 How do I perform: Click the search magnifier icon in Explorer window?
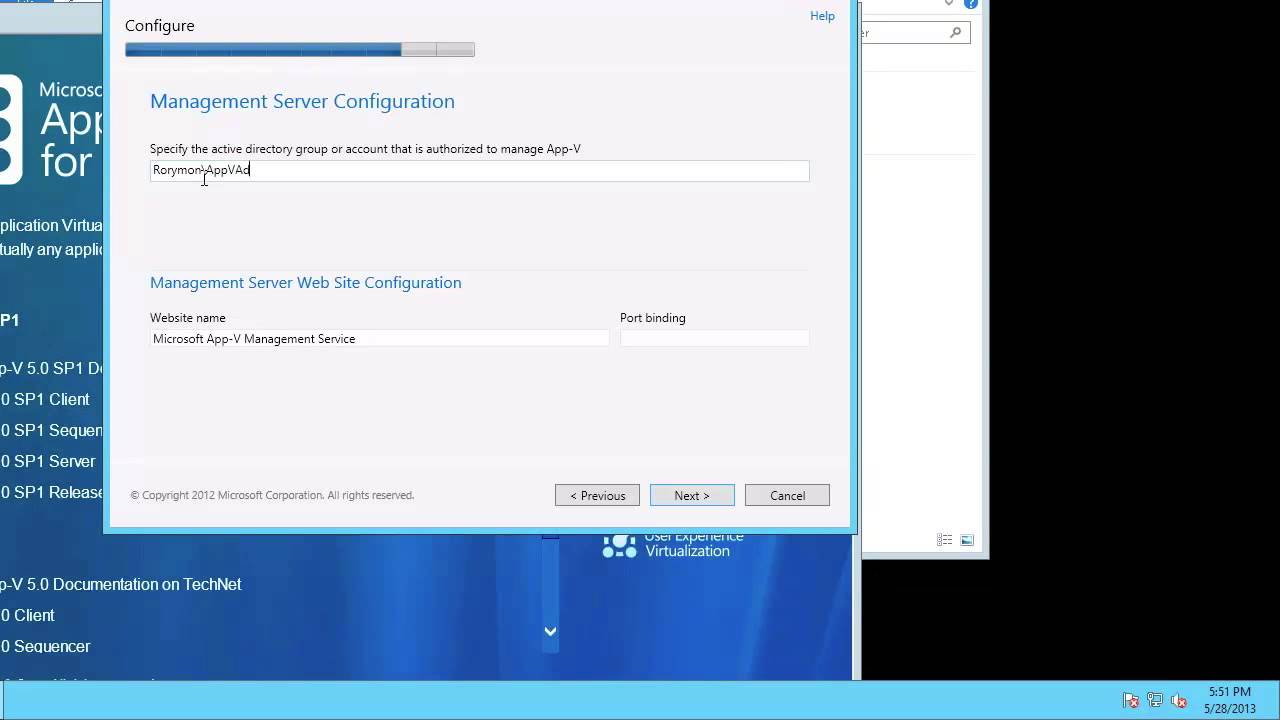pos(956,33)
